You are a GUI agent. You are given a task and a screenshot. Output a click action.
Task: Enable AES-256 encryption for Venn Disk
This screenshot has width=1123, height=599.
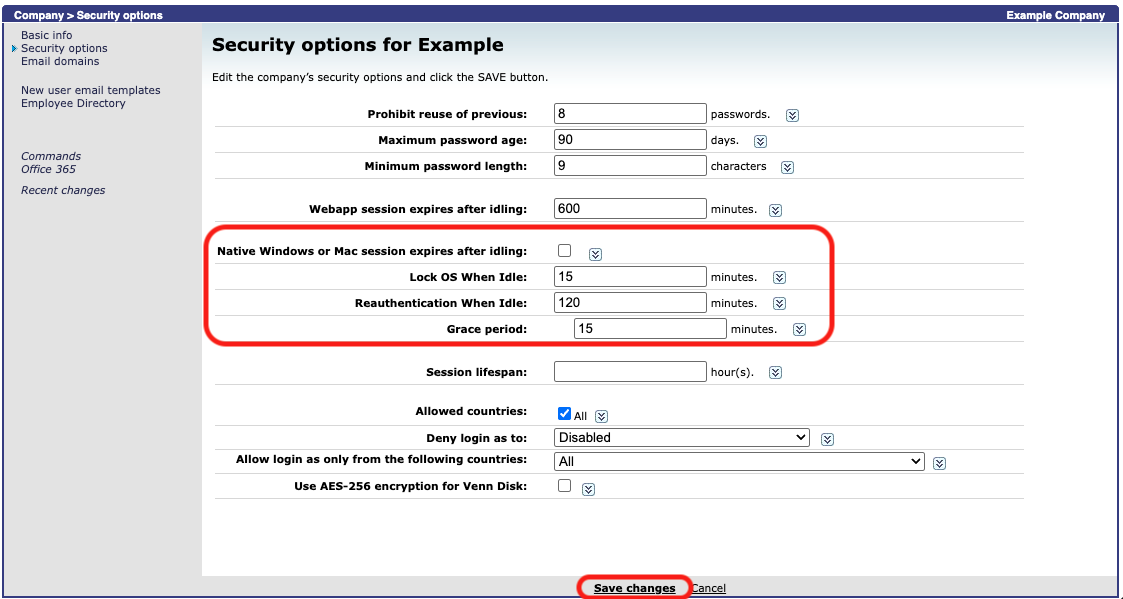point(564,486)
